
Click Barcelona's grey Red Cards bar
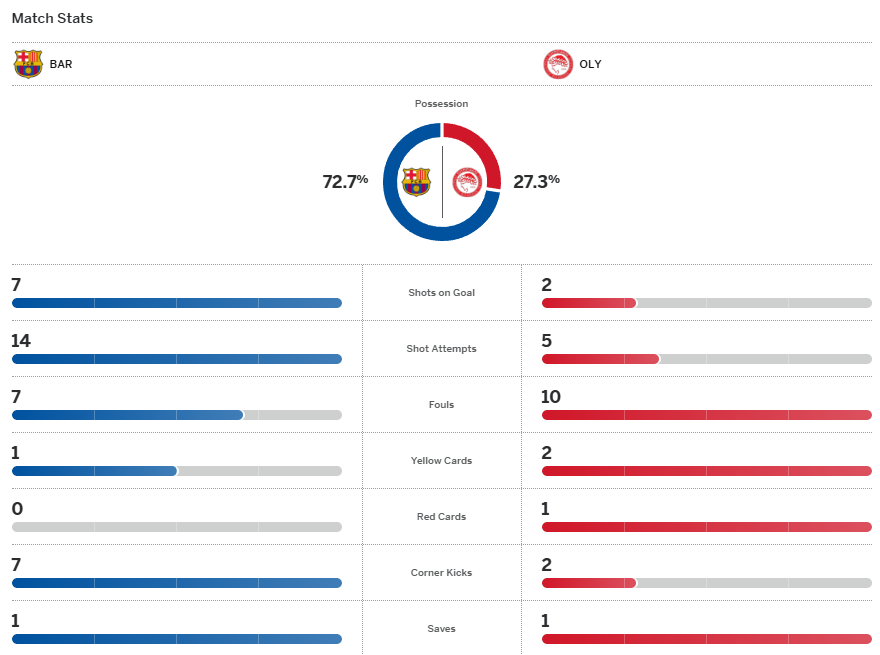(177, 527)
